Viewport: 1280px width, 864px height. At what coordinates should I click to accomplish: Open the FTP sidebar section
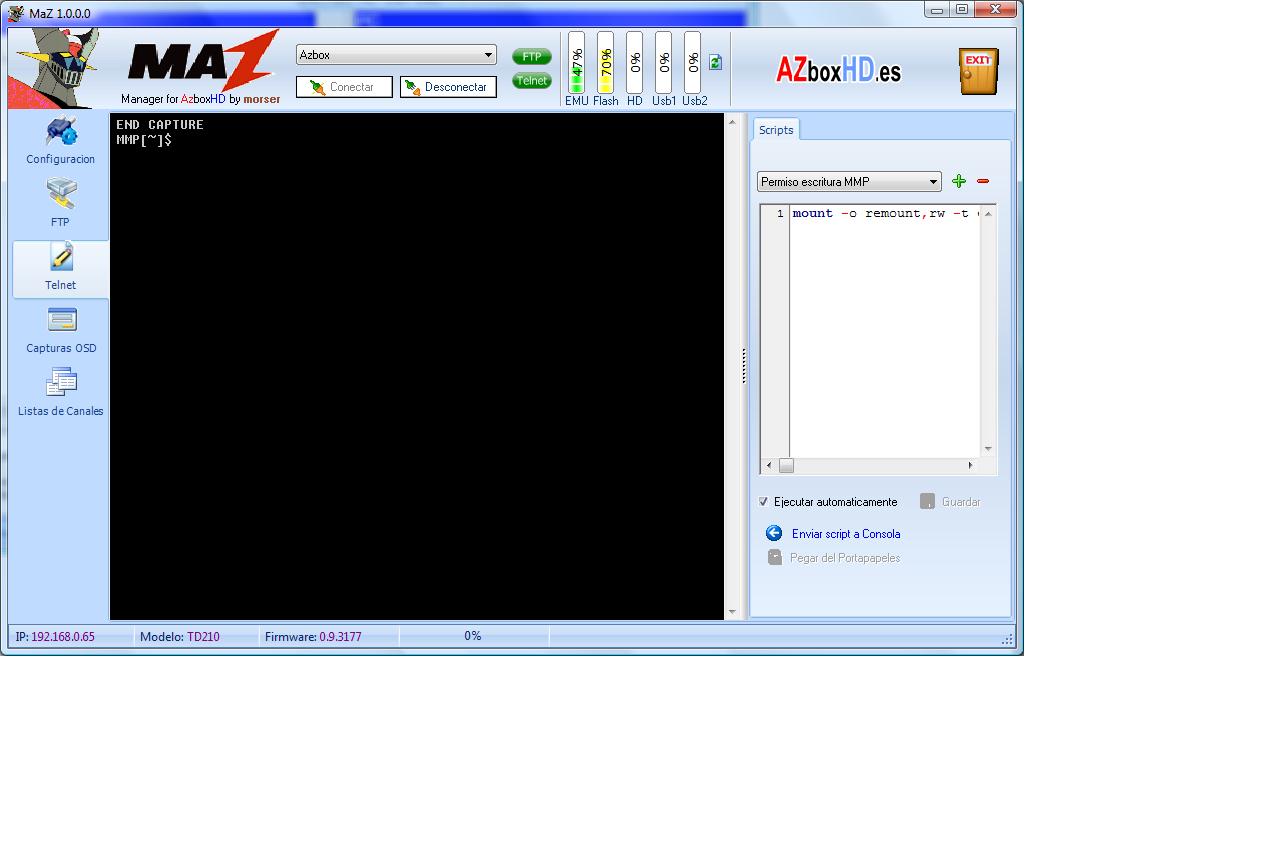click(x=60, y=203)
